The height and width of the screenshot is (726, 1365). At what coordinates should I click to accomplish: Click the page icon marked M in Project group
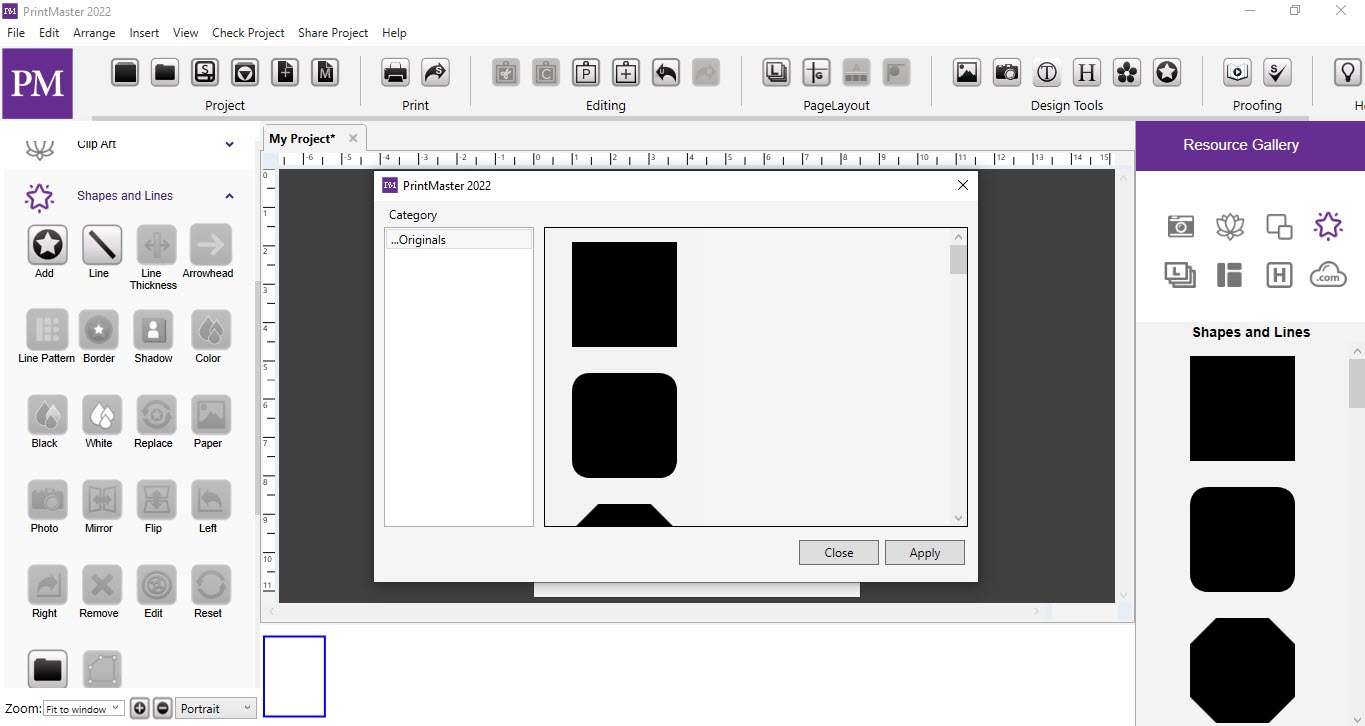(325, 72)
